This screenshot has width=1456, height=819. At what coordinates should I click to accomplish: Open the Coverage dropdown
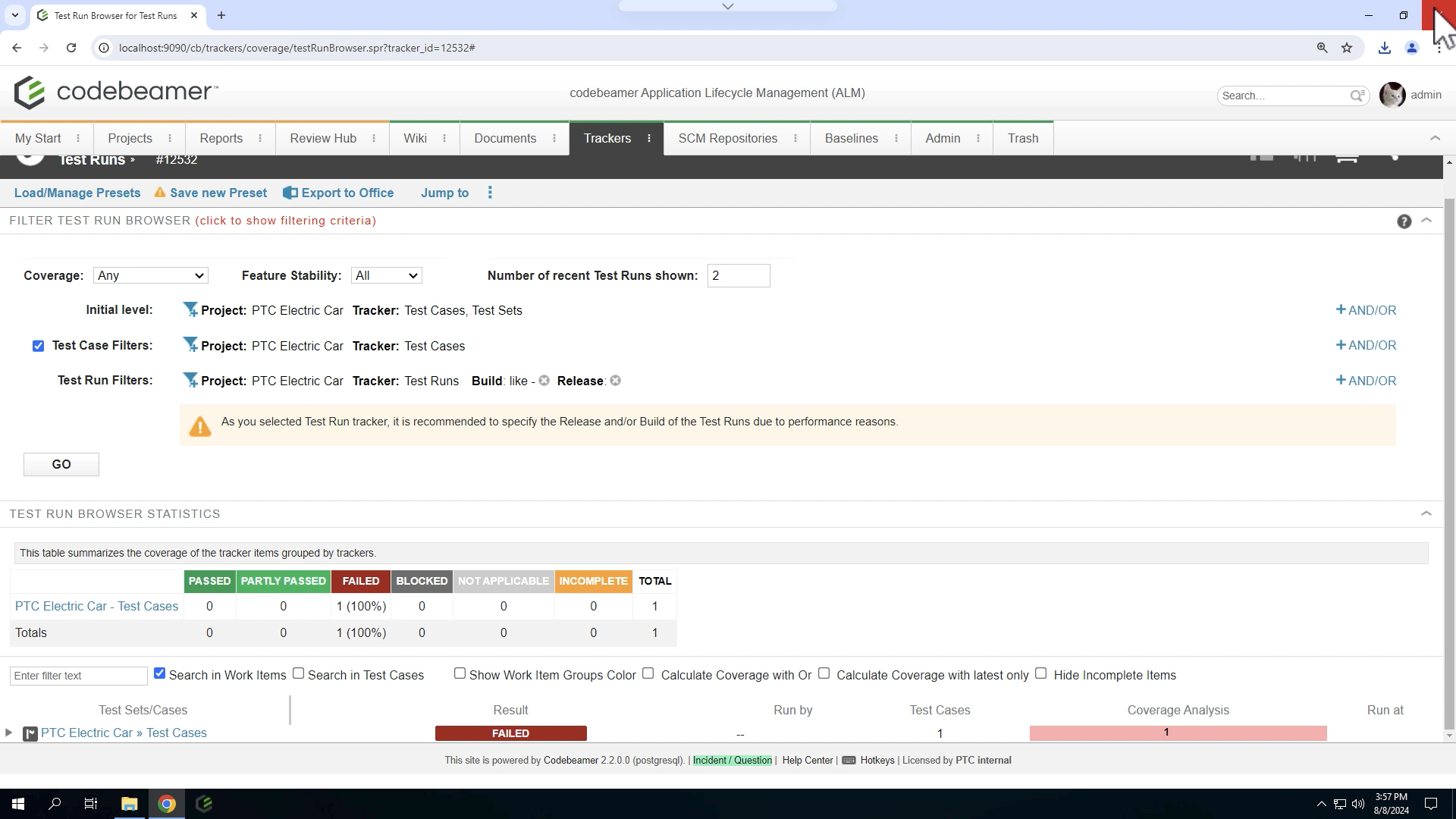tap(150, 275)
